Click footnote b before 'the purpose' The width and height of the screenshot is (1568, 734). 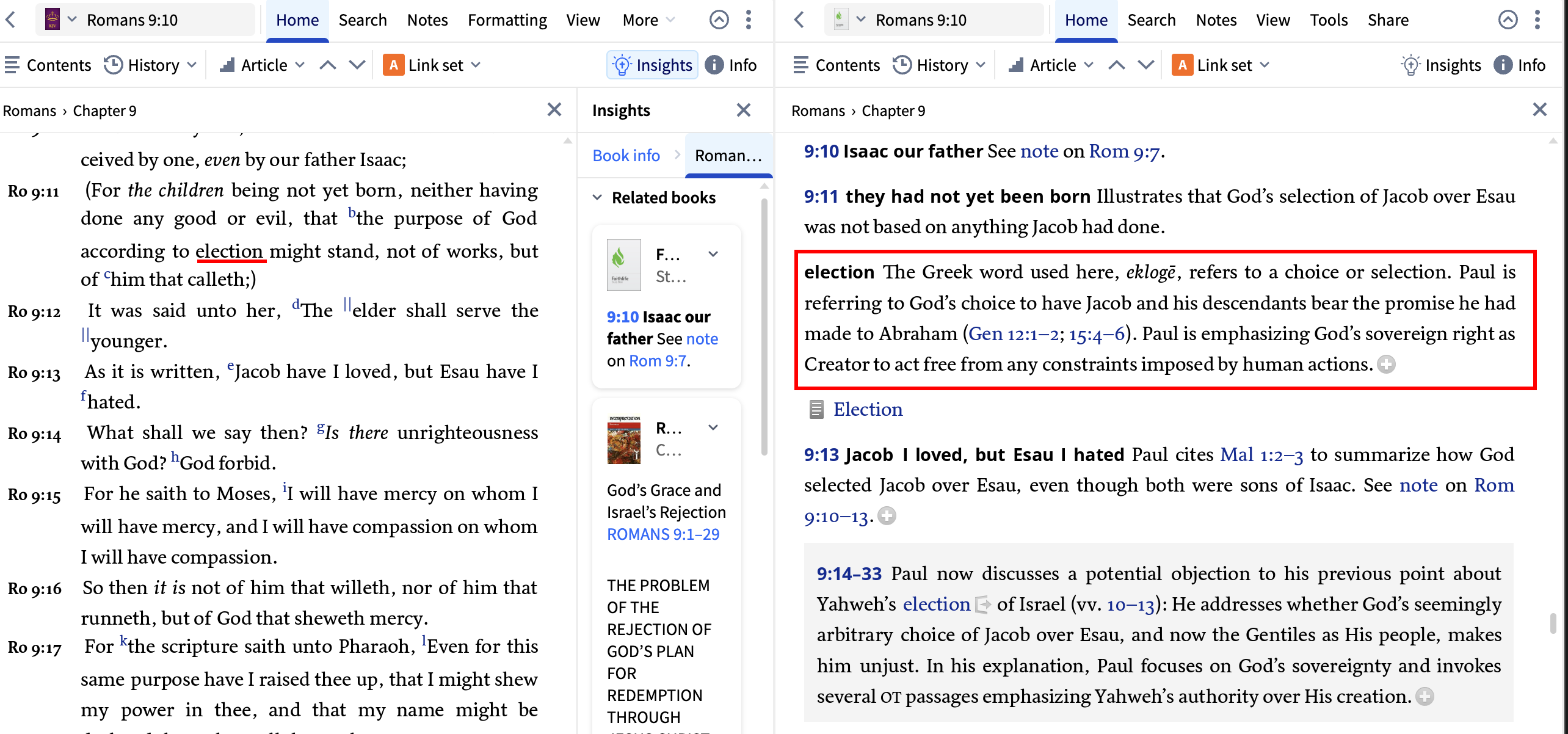click(x=352, y=212)
